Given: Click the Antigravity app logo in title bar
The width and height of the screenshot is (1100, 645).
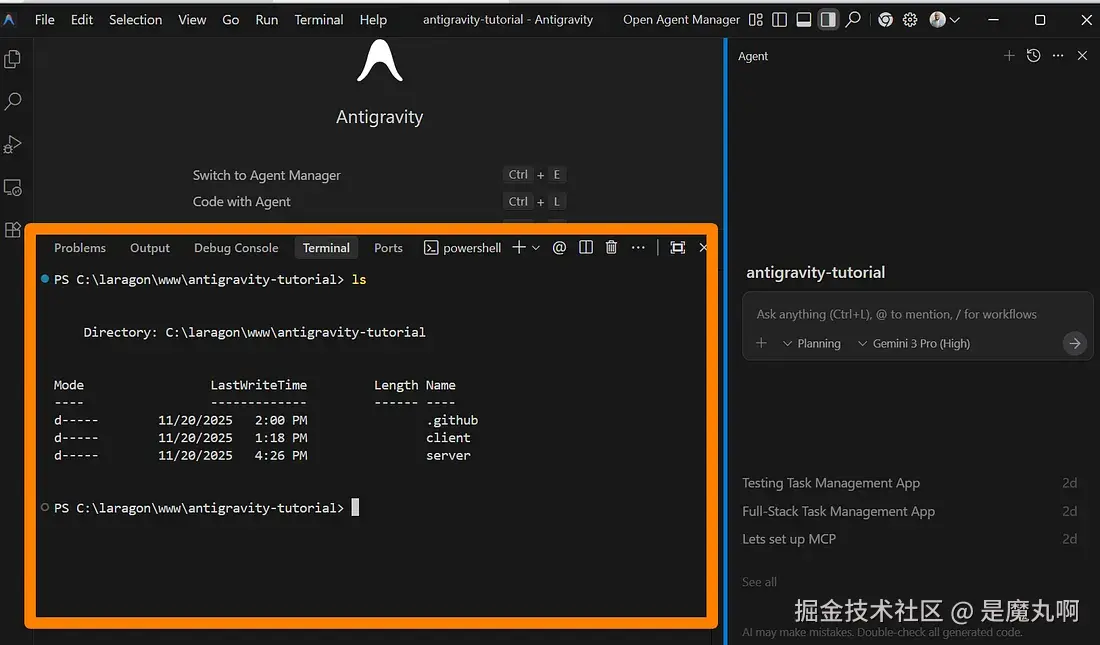Looking at the screenshot, I should point(9,20).
